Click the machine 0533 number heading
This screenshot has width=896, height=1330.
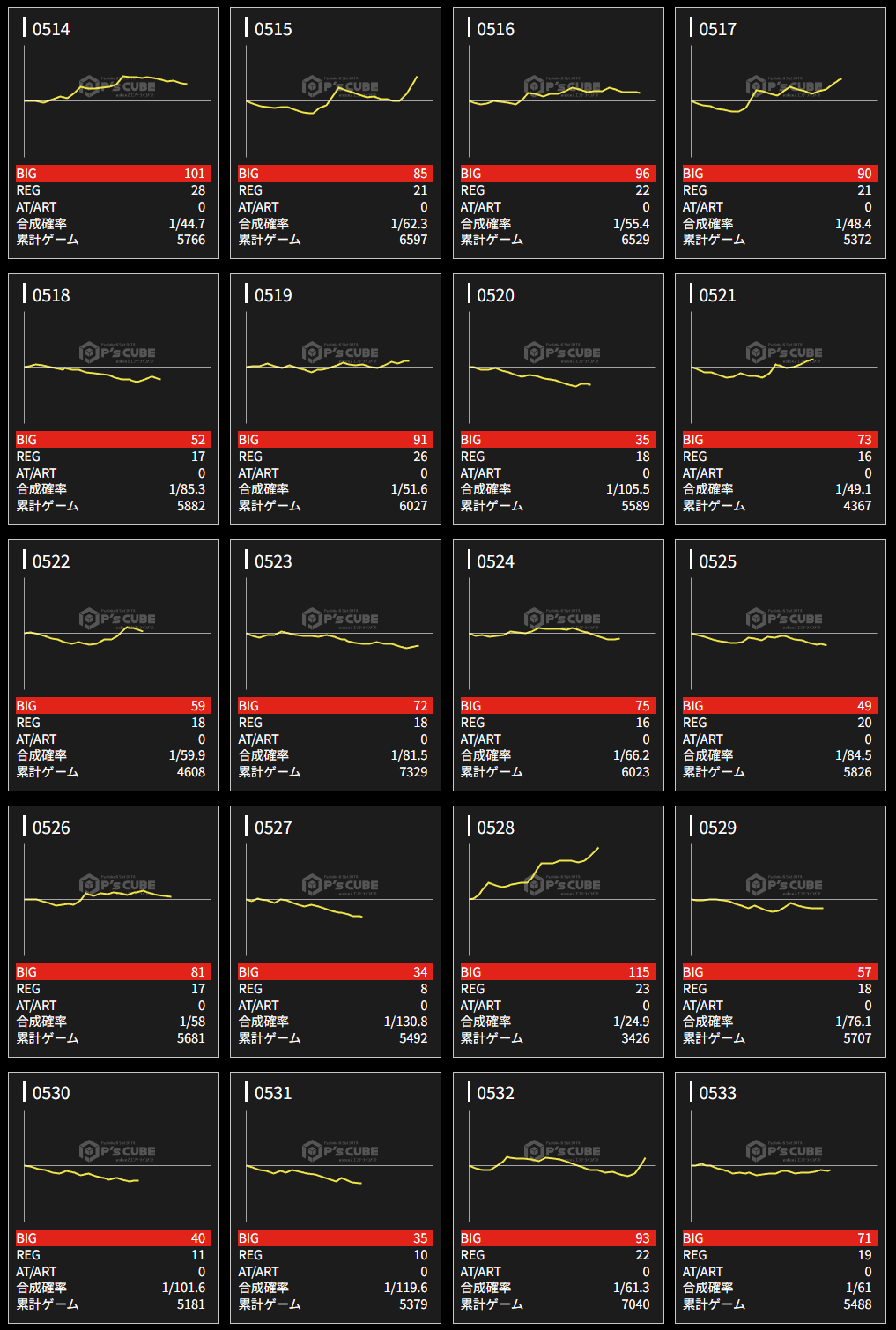pyautogui.click(x=717, y=1093)
